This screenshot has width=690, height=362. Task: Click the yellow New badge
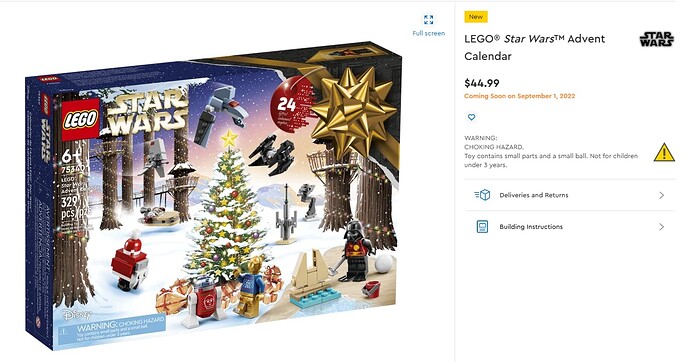coord(476,17)
